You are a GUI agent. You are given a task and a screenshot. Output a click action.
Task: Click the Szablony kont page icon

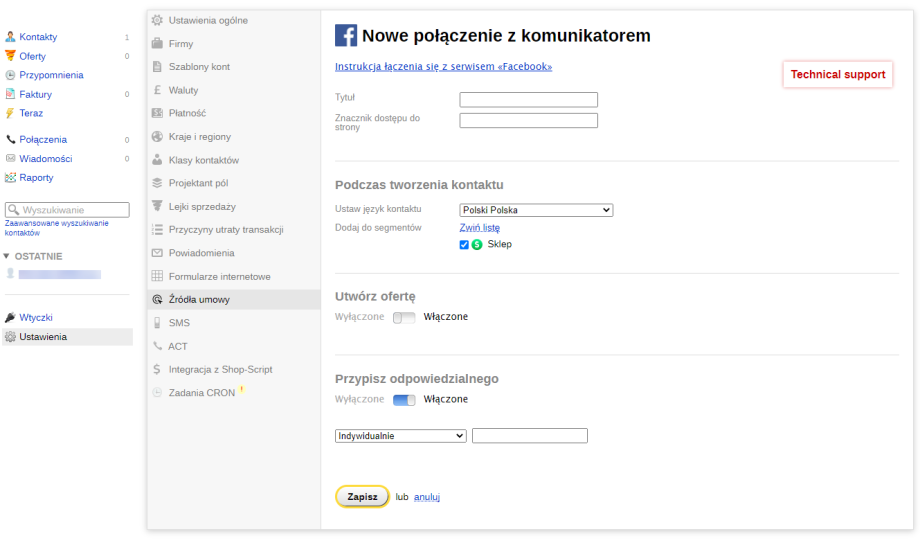pos(157,66)
